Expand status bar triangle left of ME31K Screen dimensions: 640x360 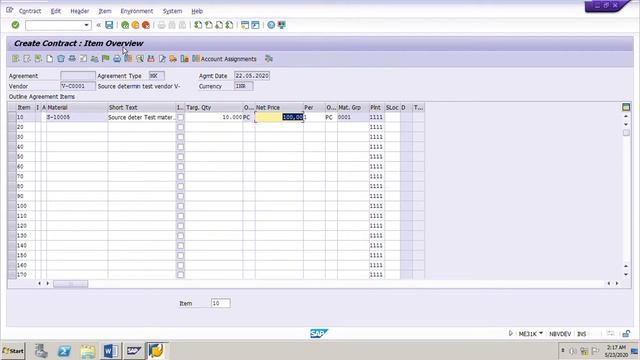[x=510, y=333]
